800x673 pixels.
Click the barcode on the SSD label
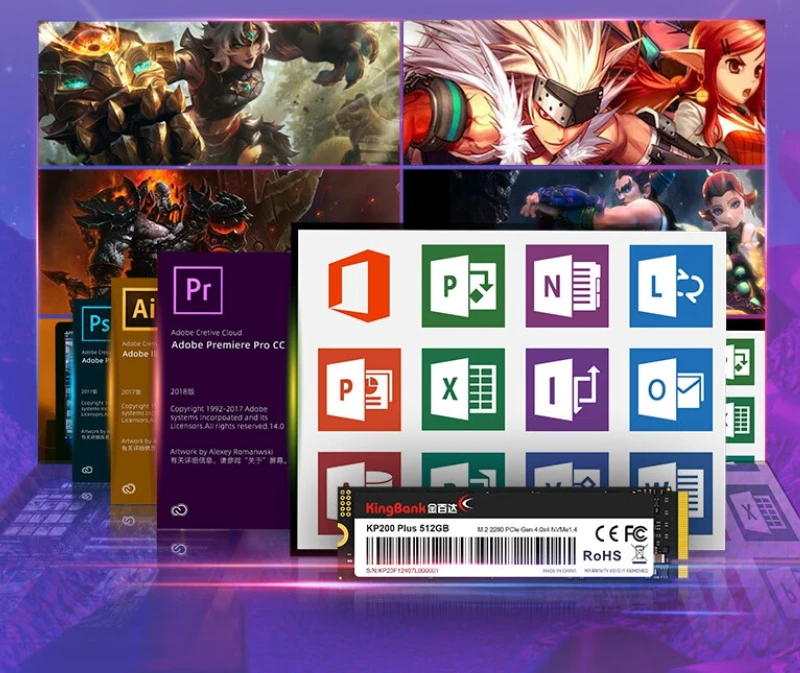point(470,551)
